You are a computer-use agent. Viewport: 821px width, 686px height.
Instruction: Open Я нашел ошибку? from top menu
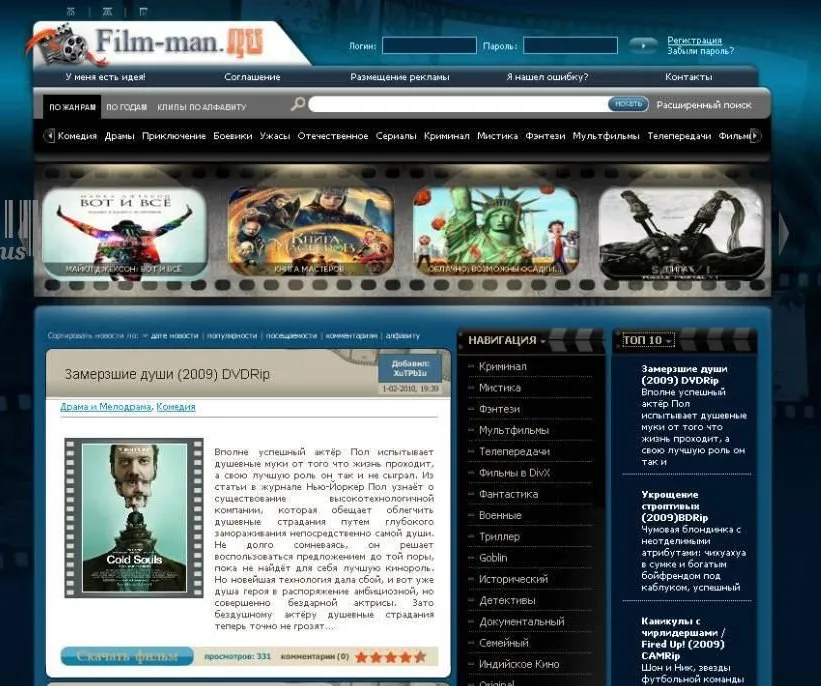click(547, 77)
